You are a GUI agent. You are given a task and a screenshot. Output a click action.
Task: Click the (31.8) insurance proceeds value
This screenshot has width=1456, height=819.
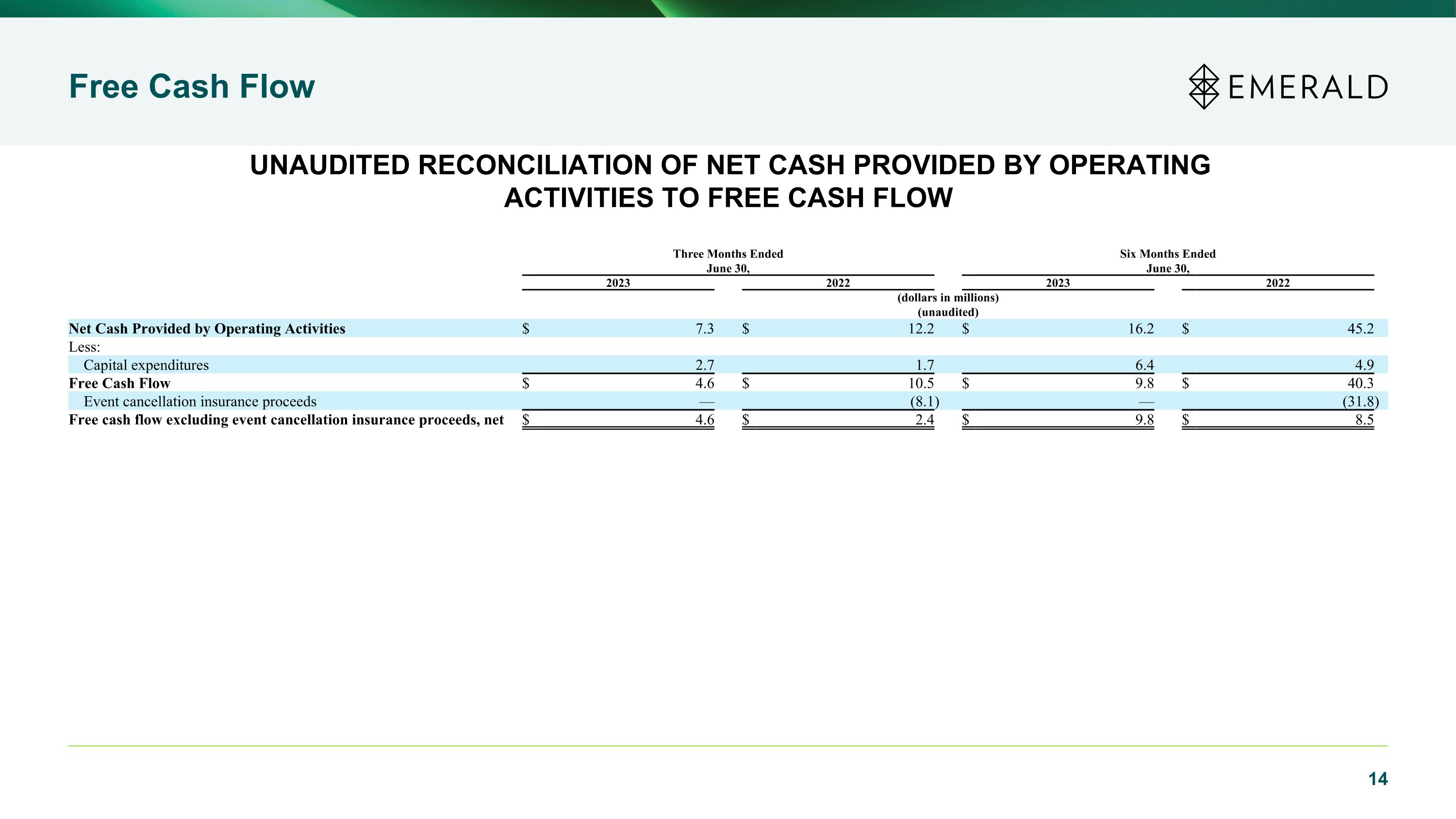point(1360,401)
